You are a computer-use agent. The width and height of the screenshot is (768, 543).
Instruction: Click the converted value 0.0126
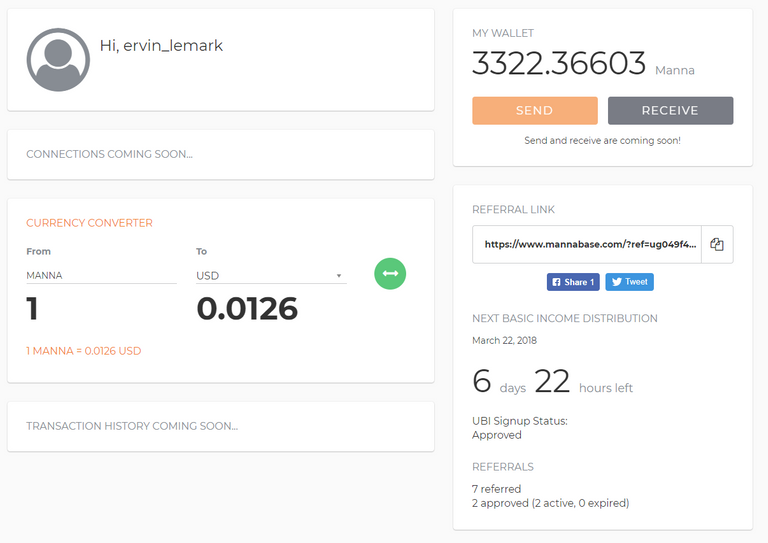[x=247, y=309]
